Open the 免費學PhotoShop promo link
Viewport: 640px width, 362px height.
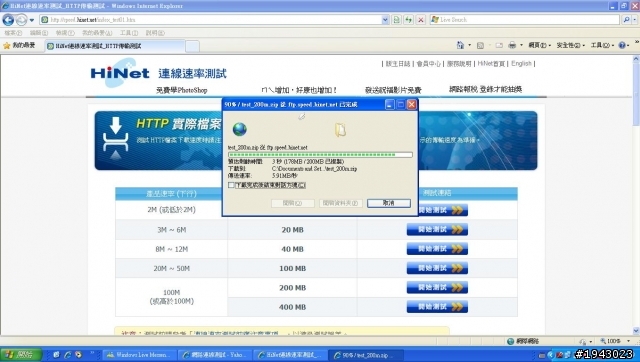pyautogui.click(x=182, y=90)
